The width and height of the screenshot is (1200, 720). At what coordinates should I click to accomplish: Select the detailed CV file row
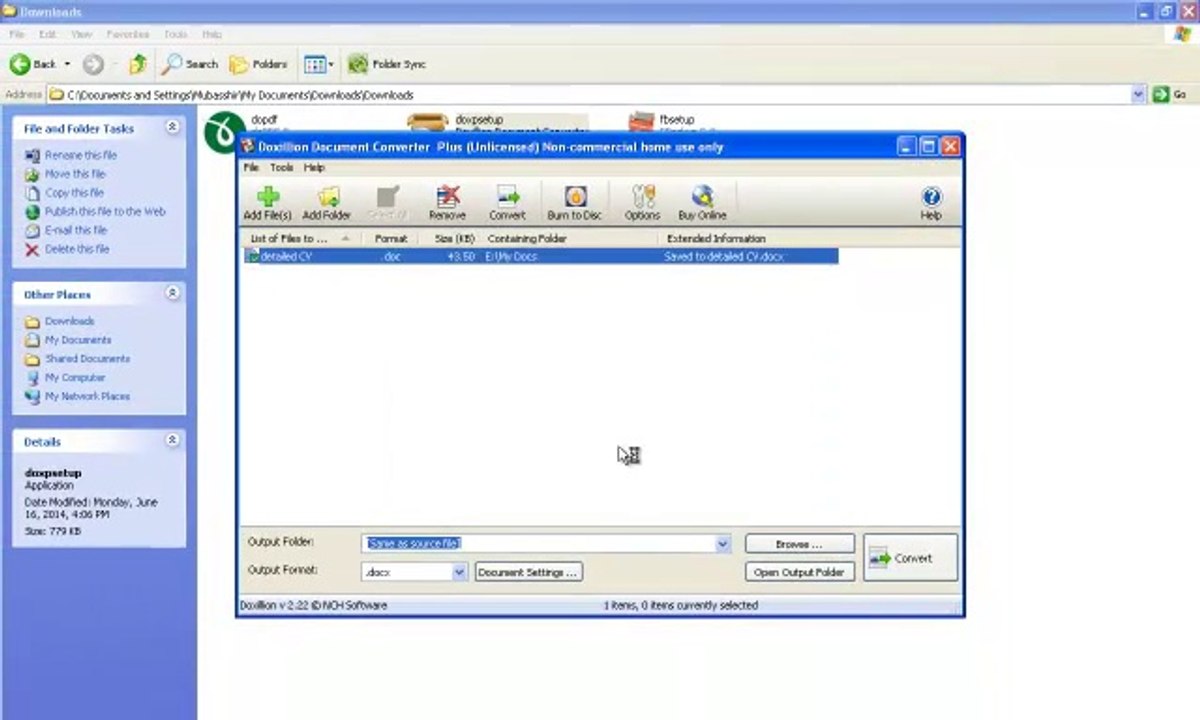541,257
